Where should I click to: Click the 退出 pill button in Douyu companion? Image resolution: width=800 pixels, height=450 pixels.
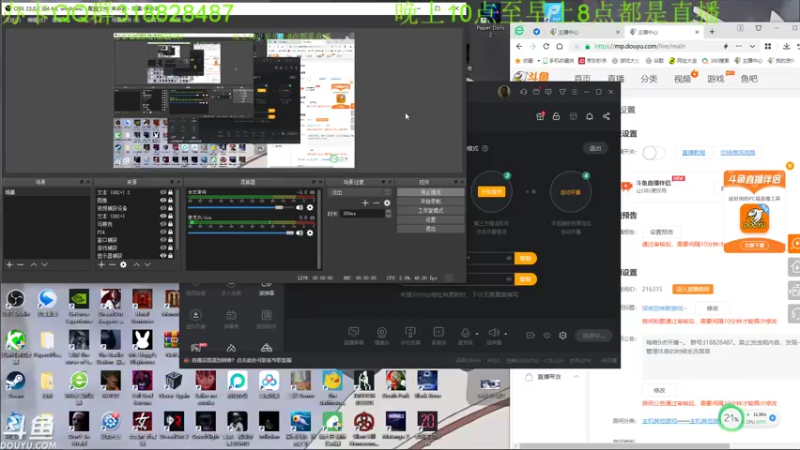coord(595,148)
